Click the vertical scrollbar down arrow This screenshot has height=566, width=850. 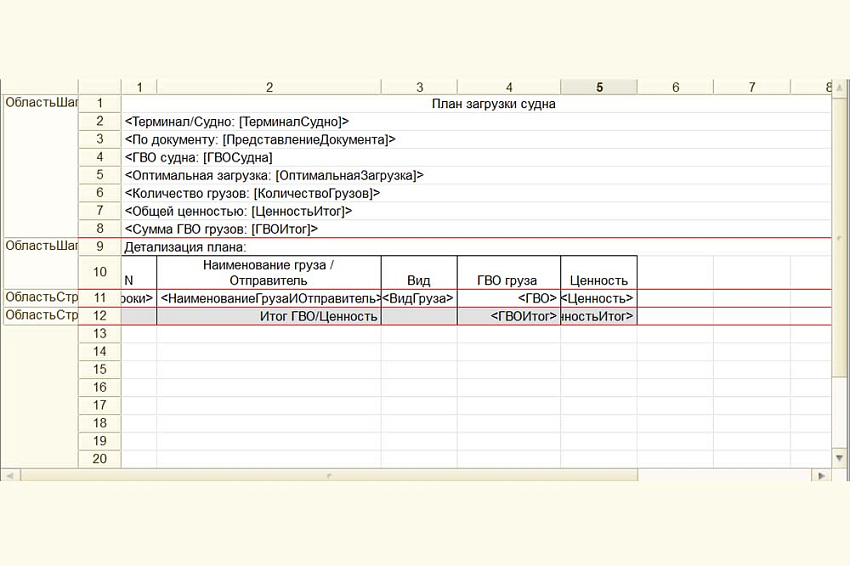840,458
